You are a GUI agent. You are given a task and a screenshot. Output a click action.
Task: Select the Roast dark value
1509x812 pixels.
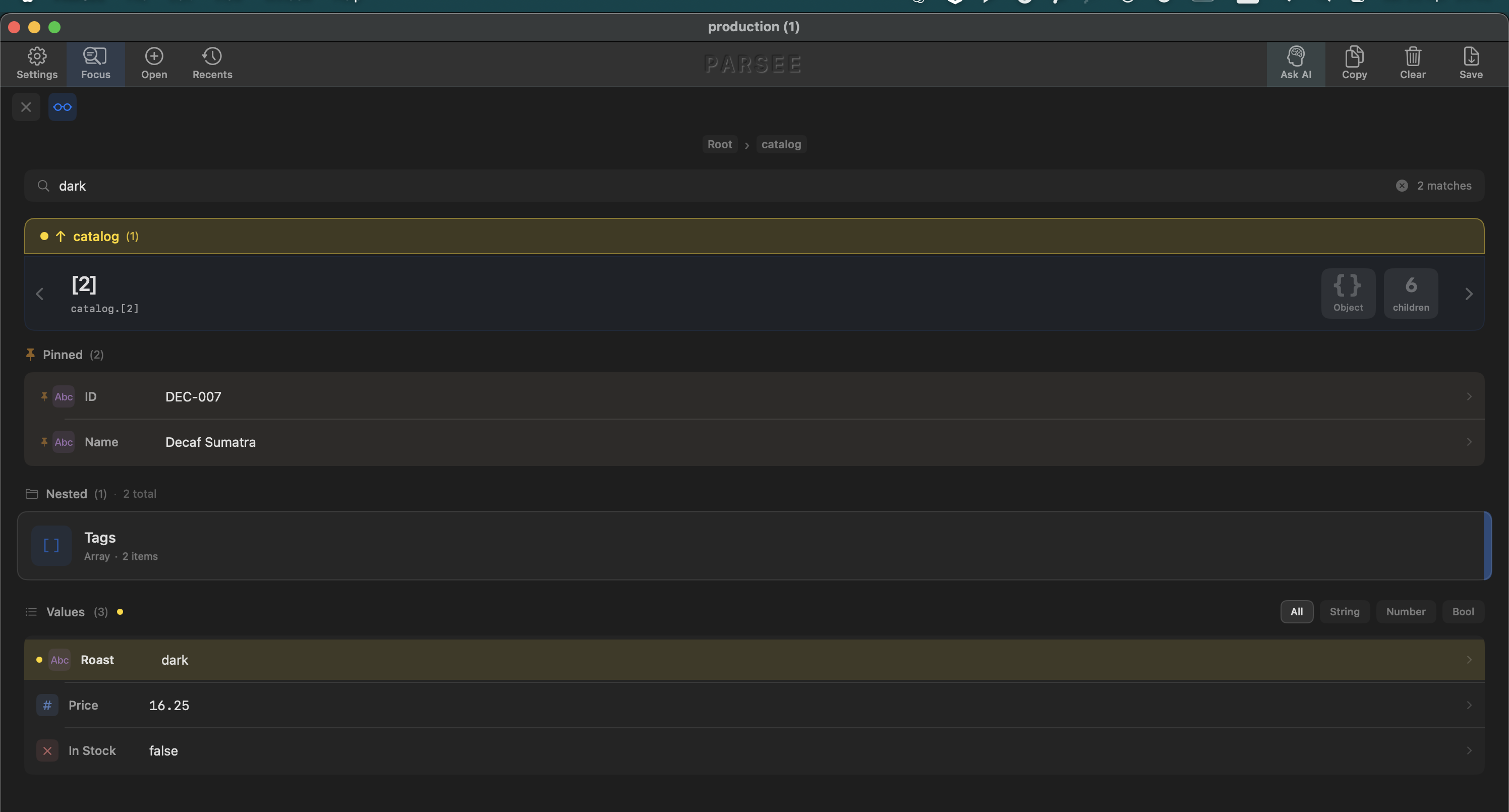tap(175, 660)
